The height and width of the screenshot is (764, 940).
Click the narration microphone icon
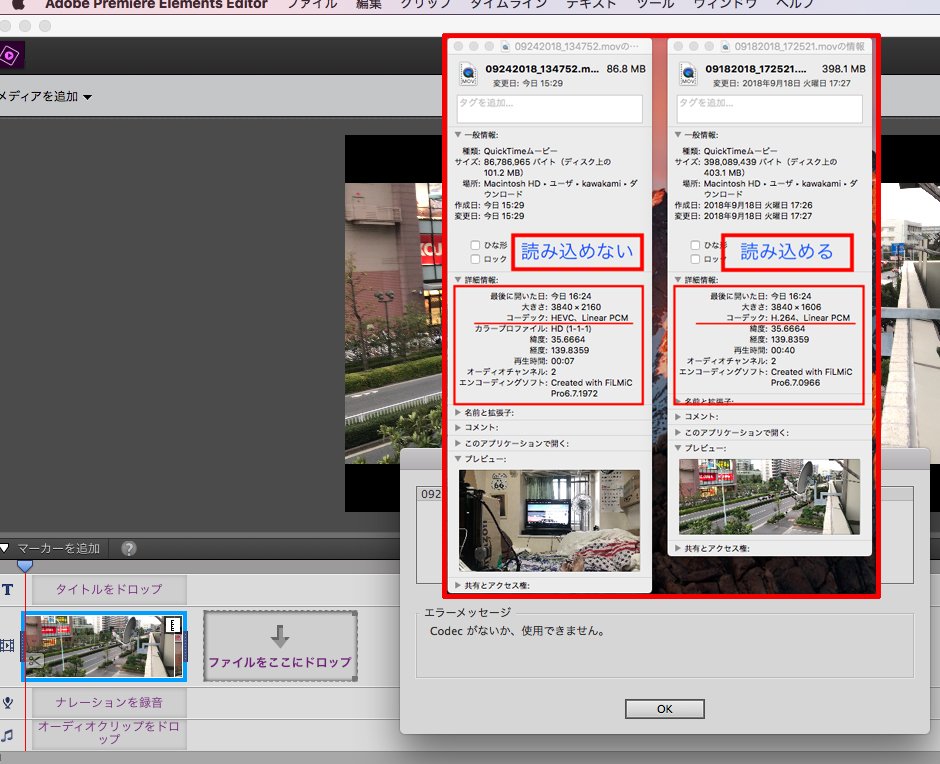pos(8,702)
